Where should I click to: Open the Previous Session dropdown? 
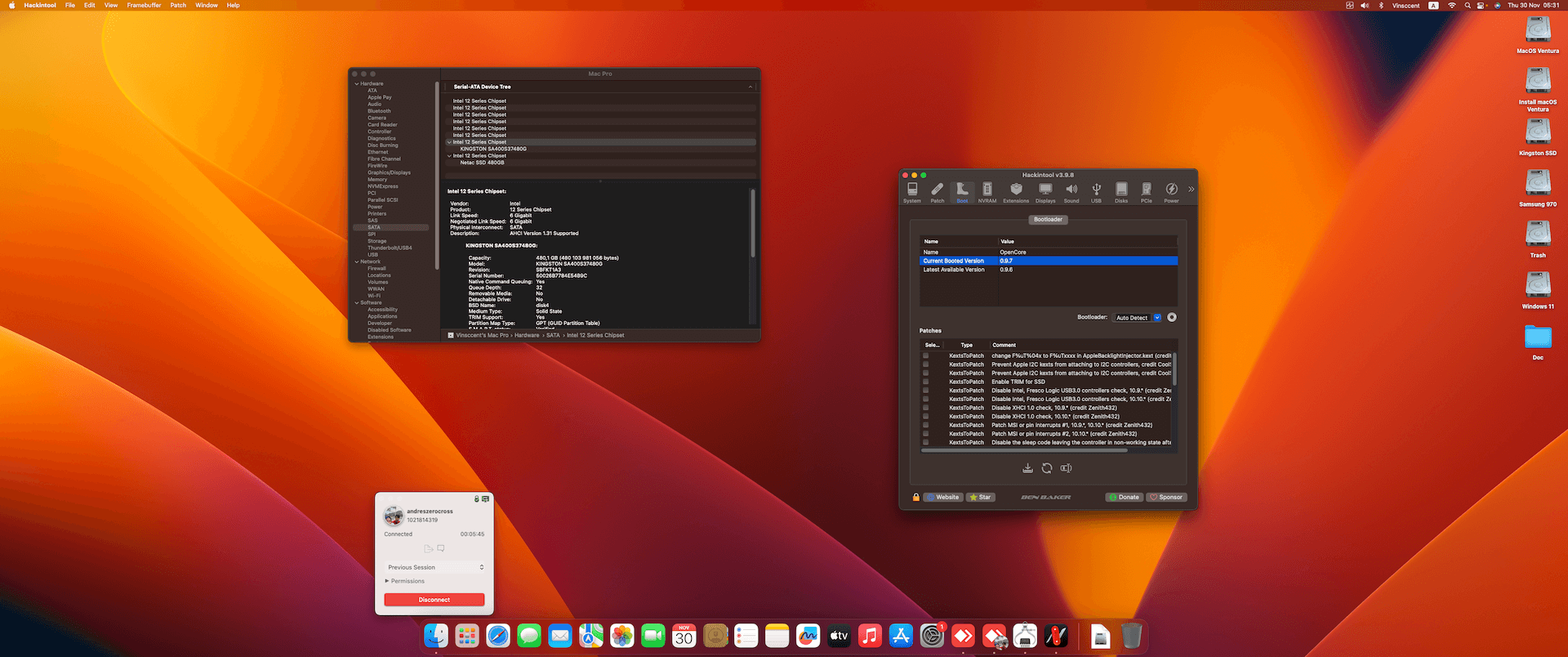[435, 567]
